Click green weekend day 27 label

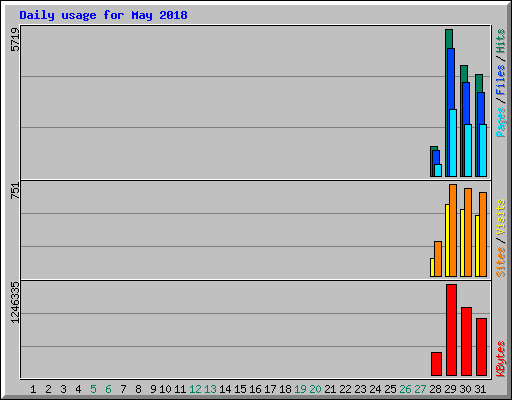[420, 389]
